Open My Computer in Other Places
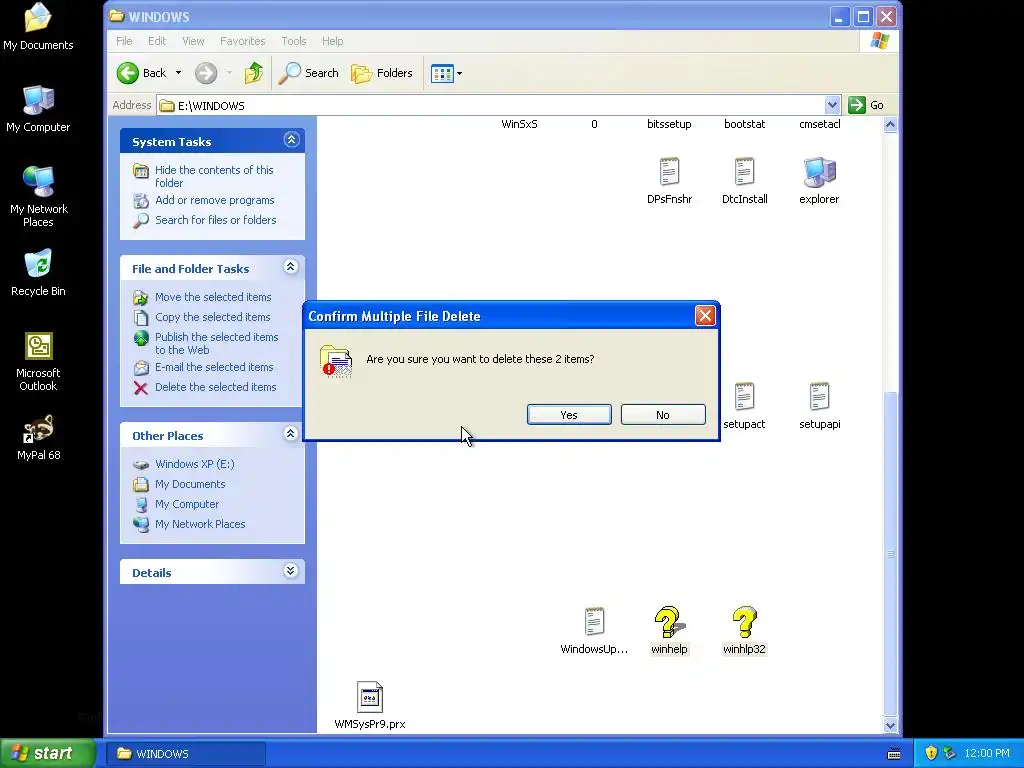Screen dimensions: 1024x768 [x=187, y=504]
